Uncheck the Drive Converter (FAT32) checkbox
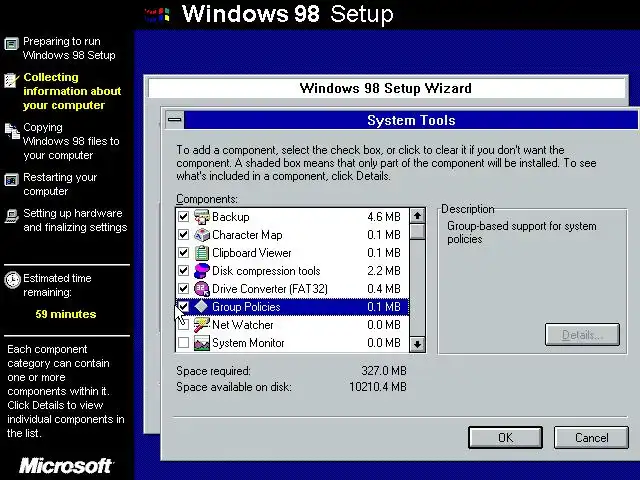This screenshot has width=640, height=480. click(x=183, y=289)
